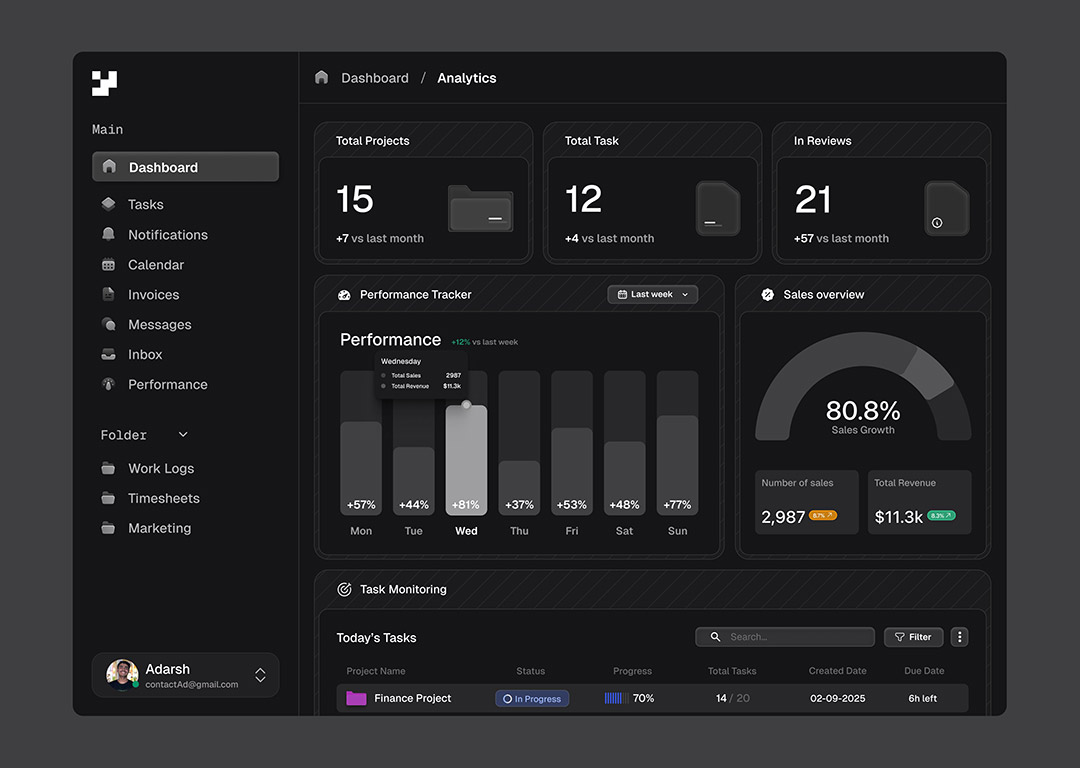Viewport: 1080px width, 768px height.
Task: Open the Last week dropdown
Action: pos(652,294)
